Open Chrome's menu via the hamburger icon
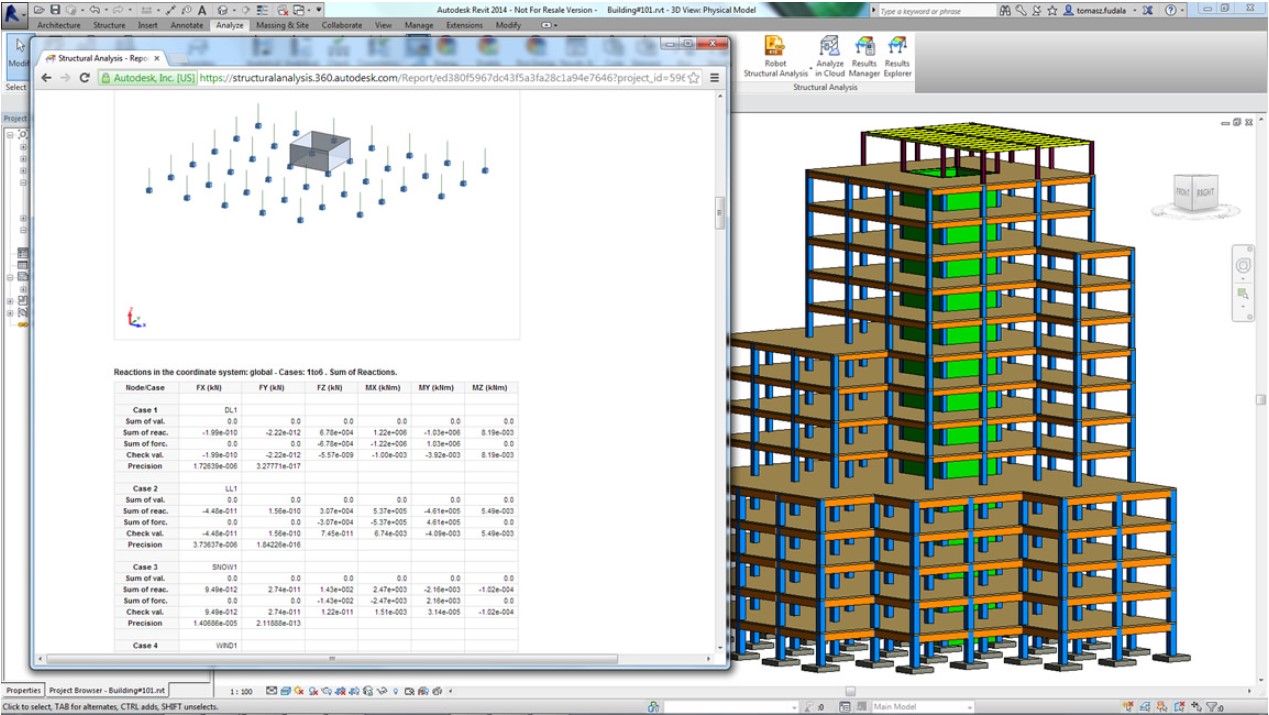 [713, 77]
